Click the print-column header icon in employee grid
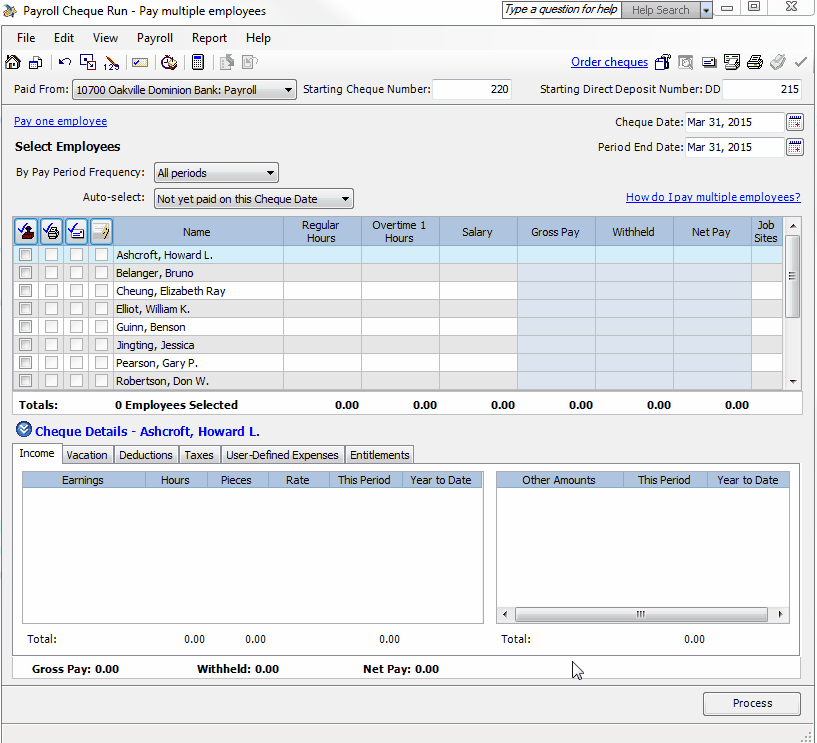Screen dimensions: 817x743 pos(51,232)
